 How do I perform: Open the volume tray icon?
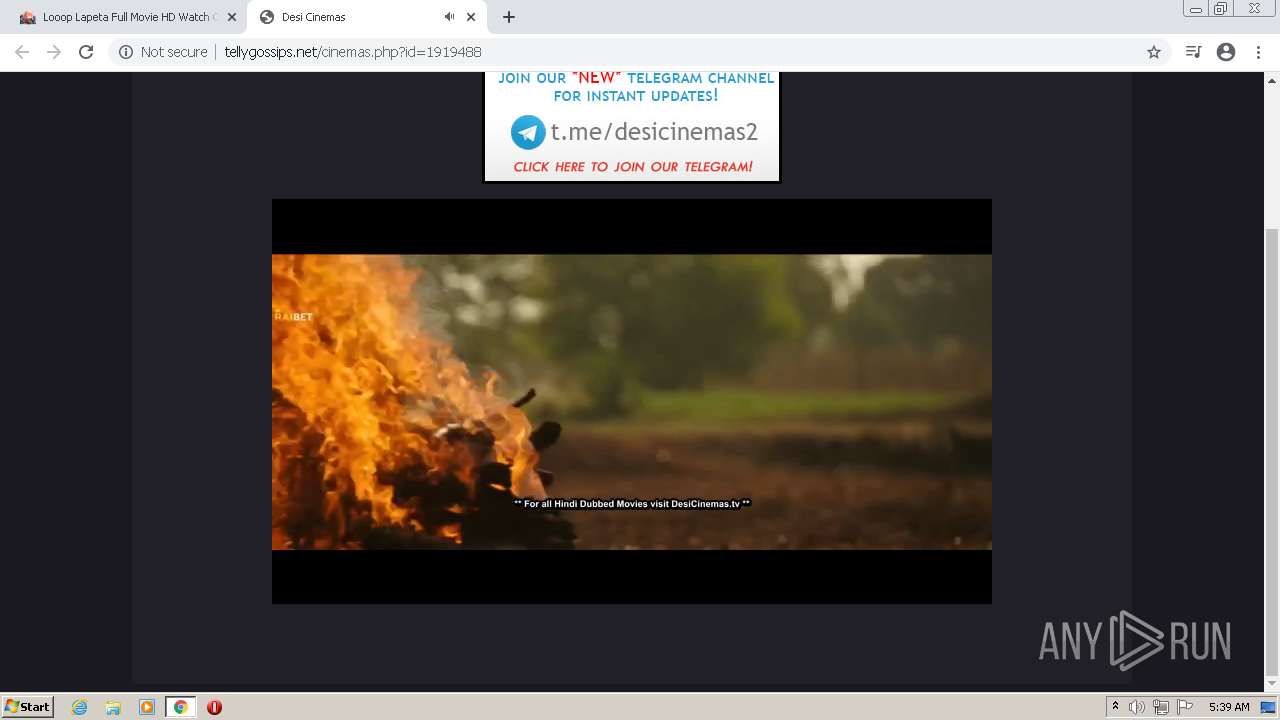tap(1137, 707)
